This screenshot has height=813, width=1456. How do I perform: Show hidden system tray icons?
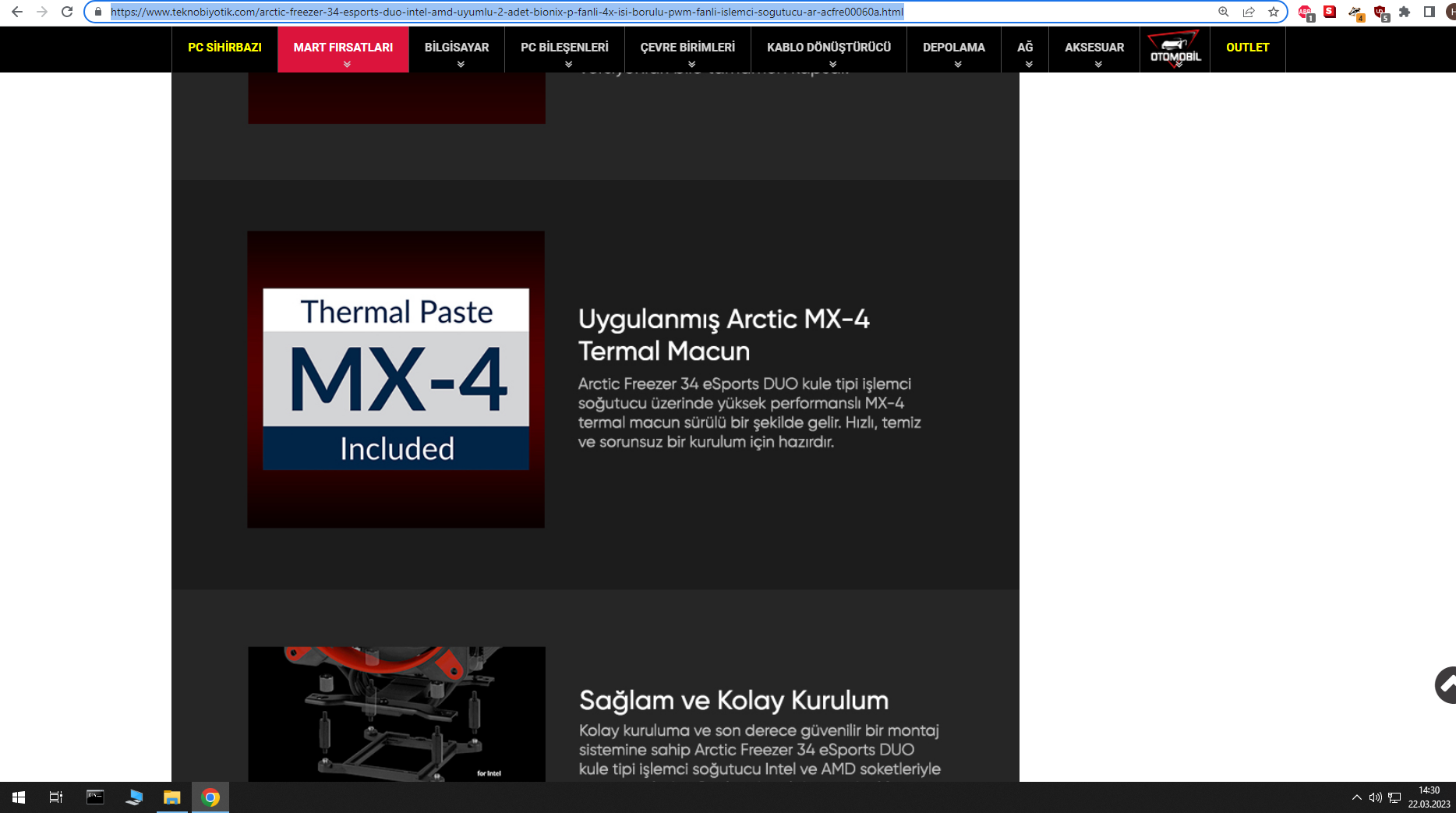(x=1357, y=797)
